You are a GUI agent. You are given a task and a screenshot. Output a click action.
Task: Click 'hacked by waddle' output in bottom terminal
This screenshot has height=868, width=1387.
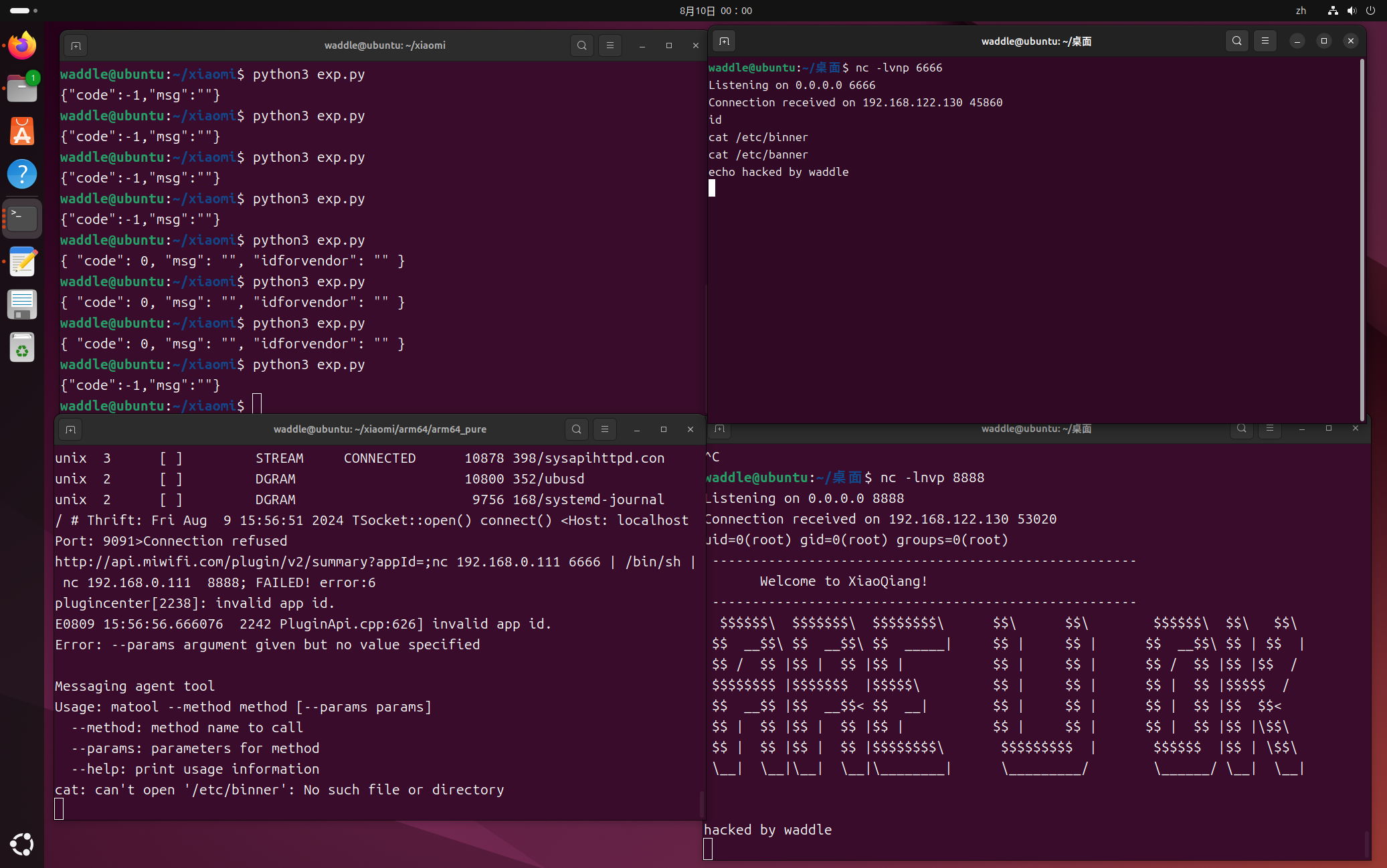(x=767, y=830)
